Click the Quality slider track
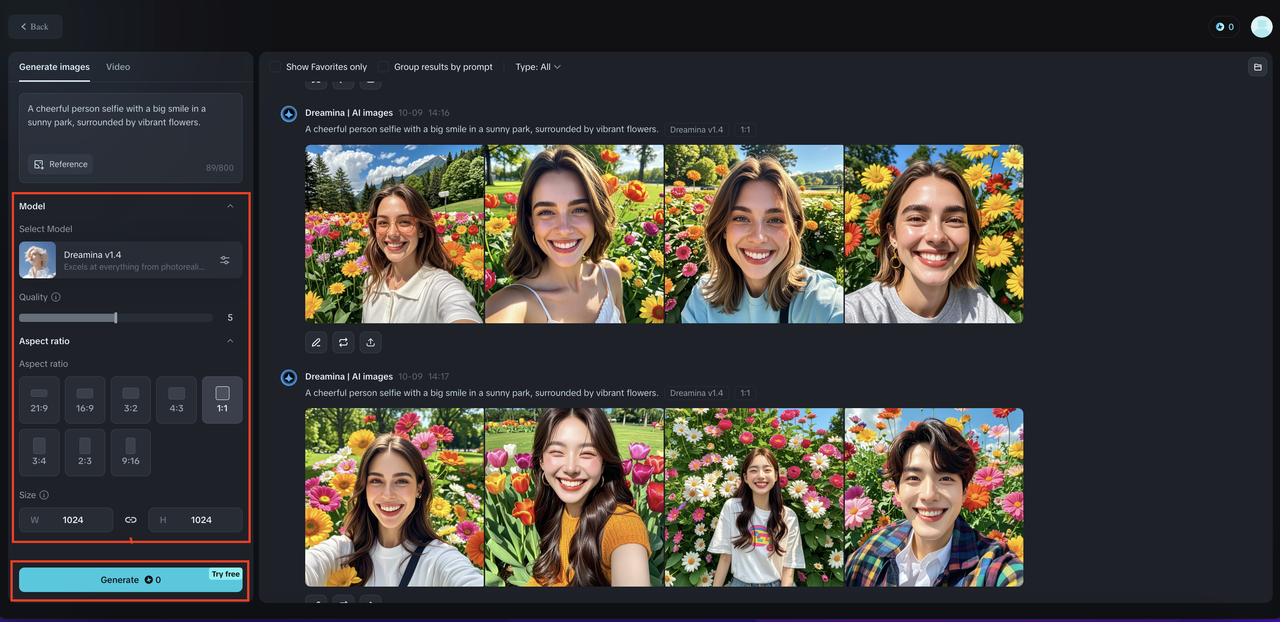The image size is (1280, 622). (116, 318)
